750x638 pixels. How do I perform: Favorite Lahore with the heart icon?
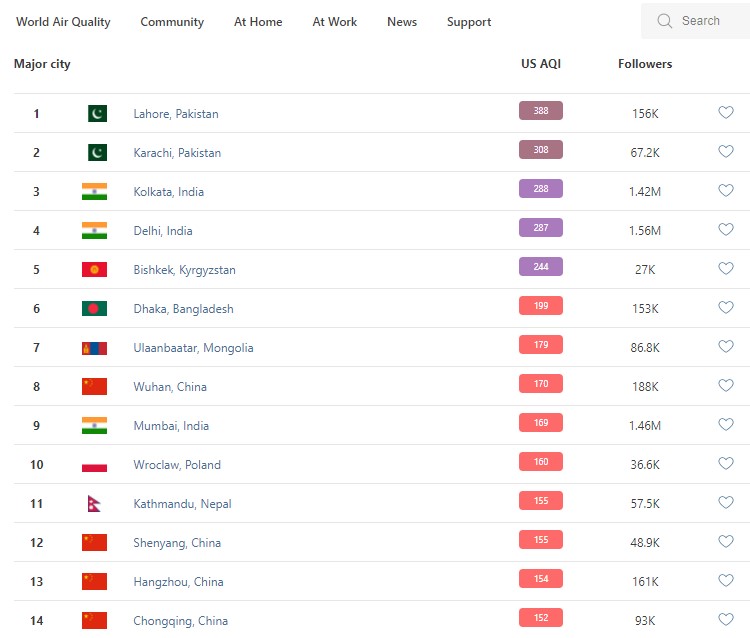point(726,113)
